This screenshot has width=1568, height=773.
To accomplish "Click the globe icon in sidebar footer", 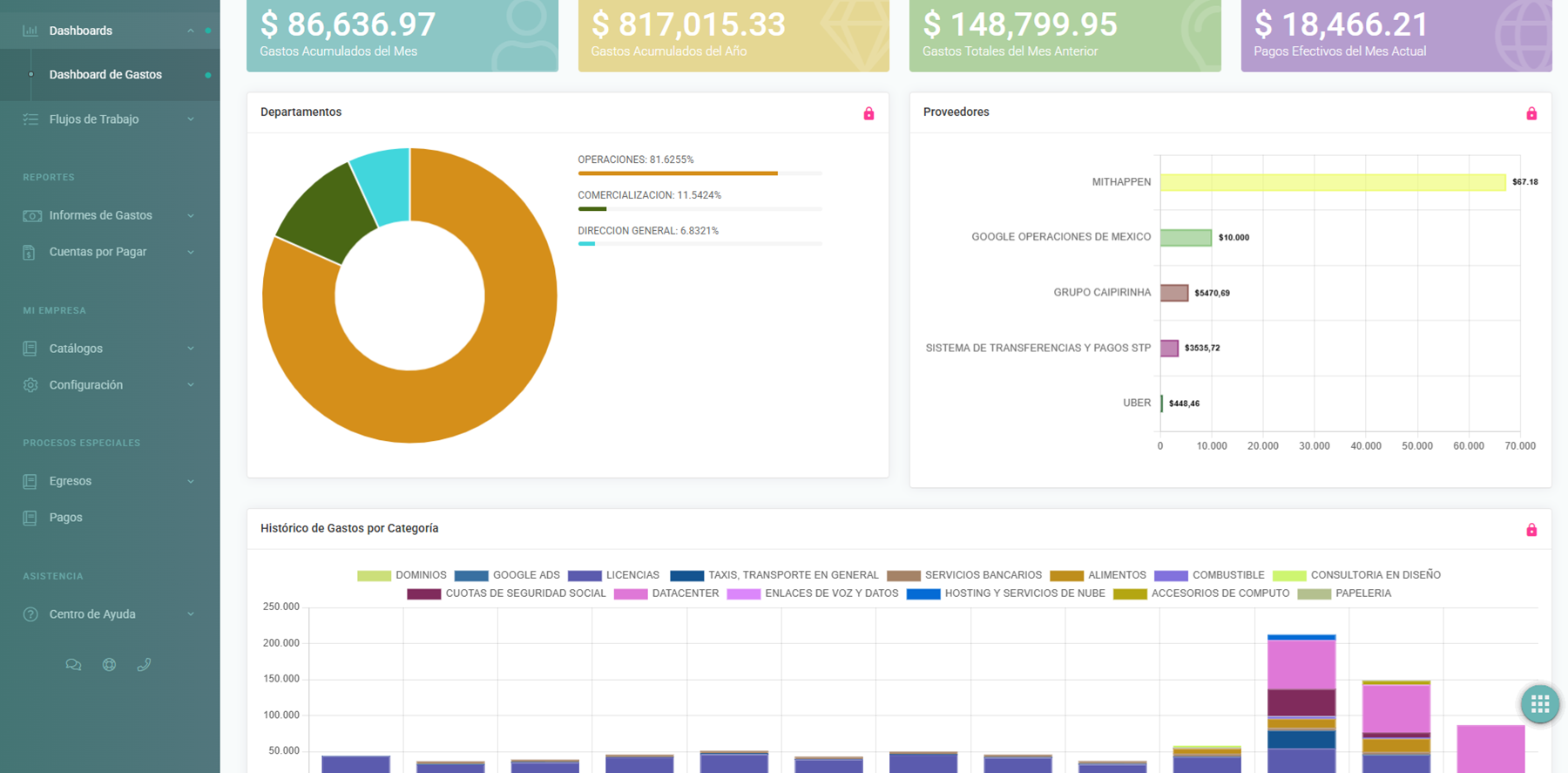I will pos(109,665).
